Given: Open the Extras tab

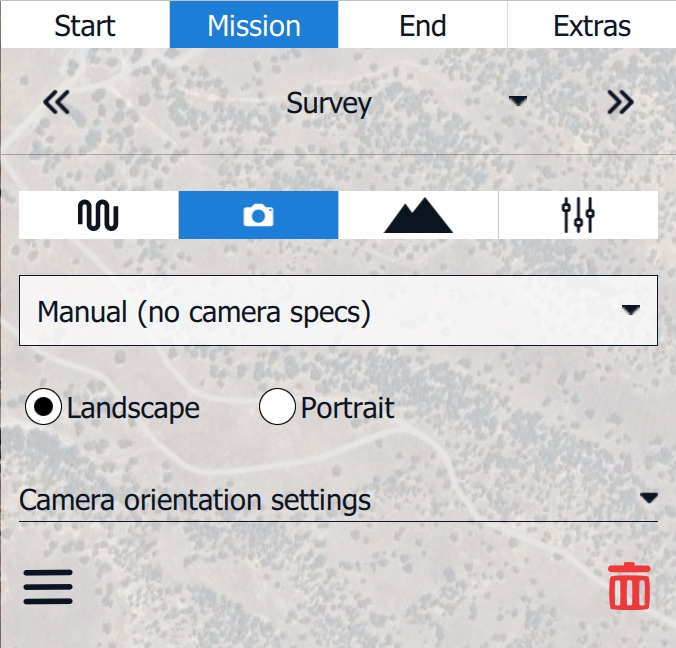Looking at the screenshot, I should click(x=592, y=25).
